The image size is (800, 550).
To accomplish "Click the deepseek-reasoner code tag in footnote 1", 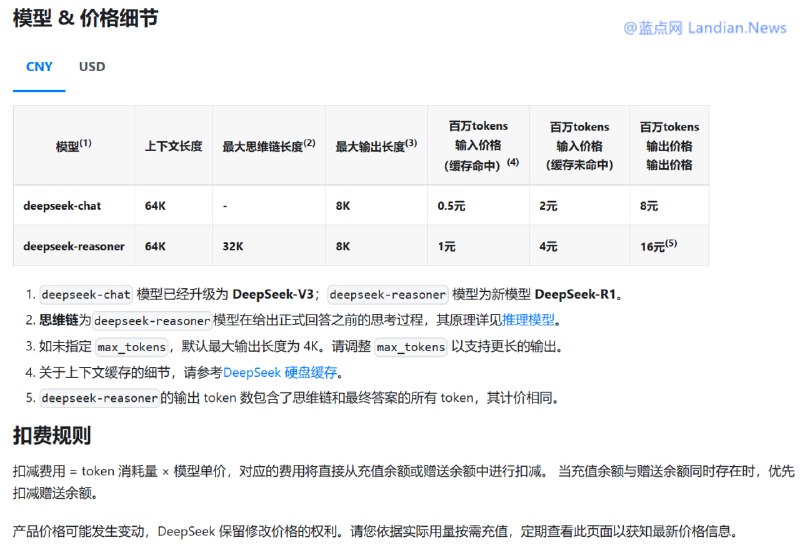I will point(388,294).
